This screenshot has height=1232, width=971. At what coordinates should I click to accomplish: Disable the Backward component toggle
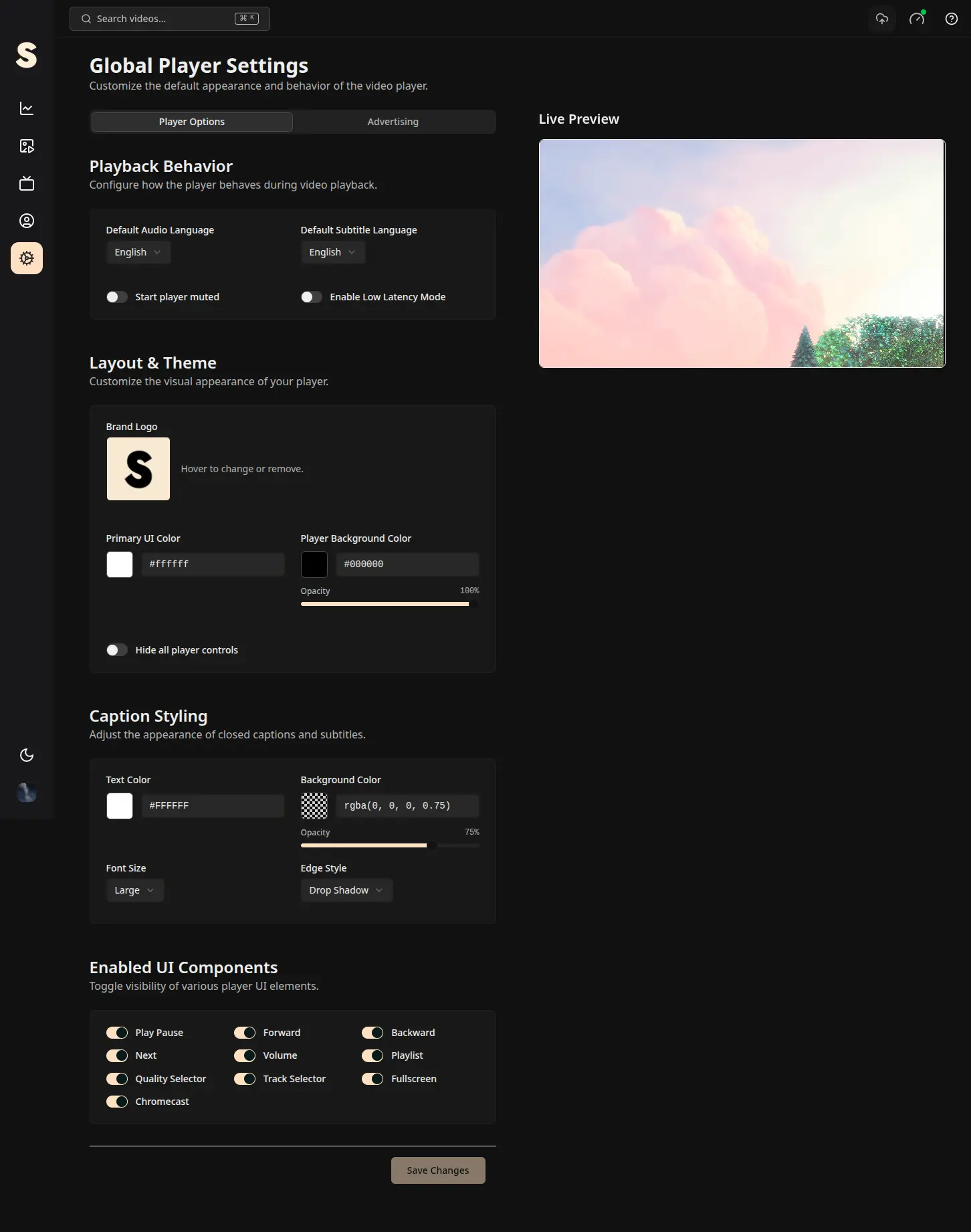point(372,1033)
